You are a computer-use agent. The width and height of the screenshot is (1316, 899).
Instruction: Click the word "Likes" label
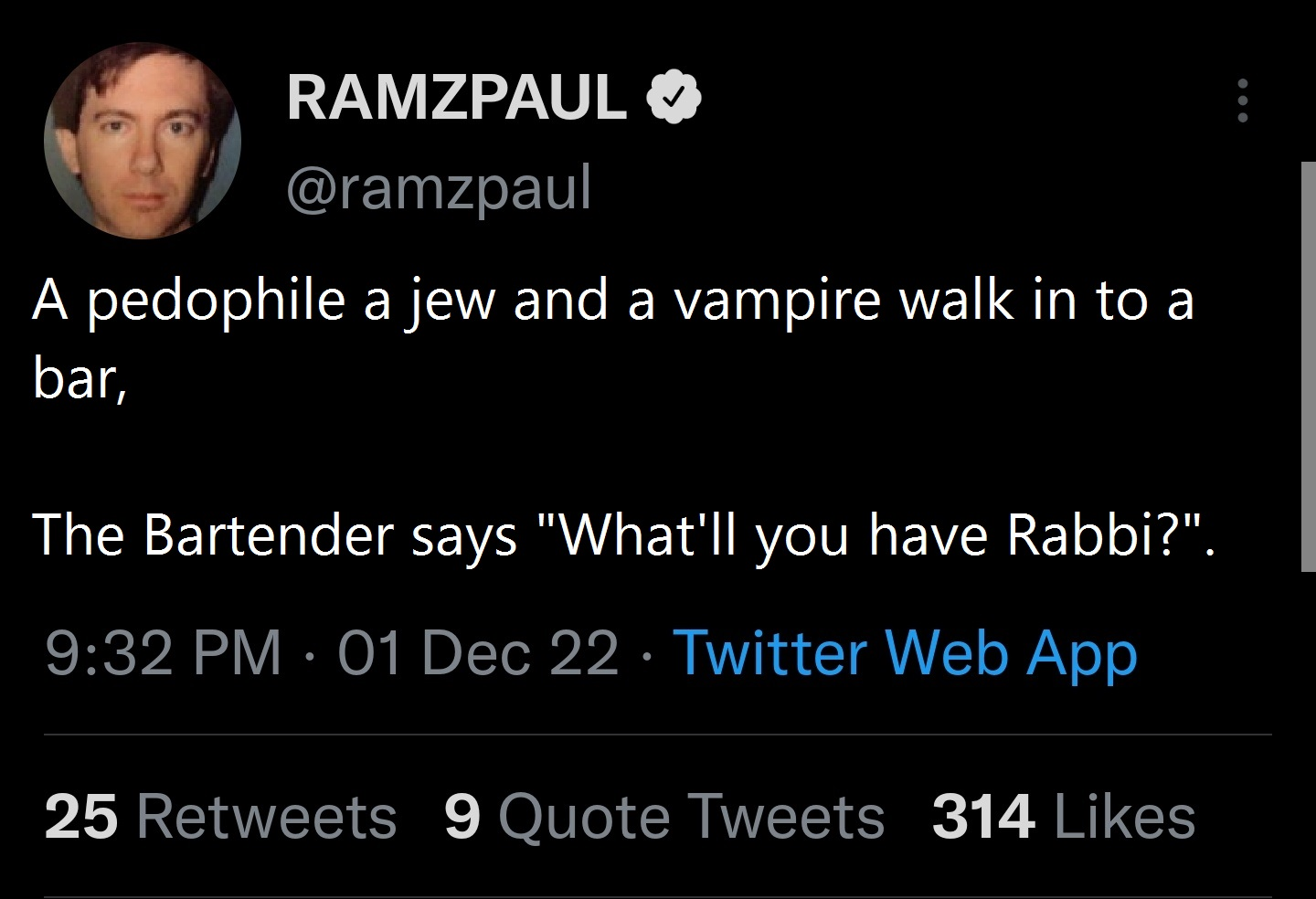1124,816
